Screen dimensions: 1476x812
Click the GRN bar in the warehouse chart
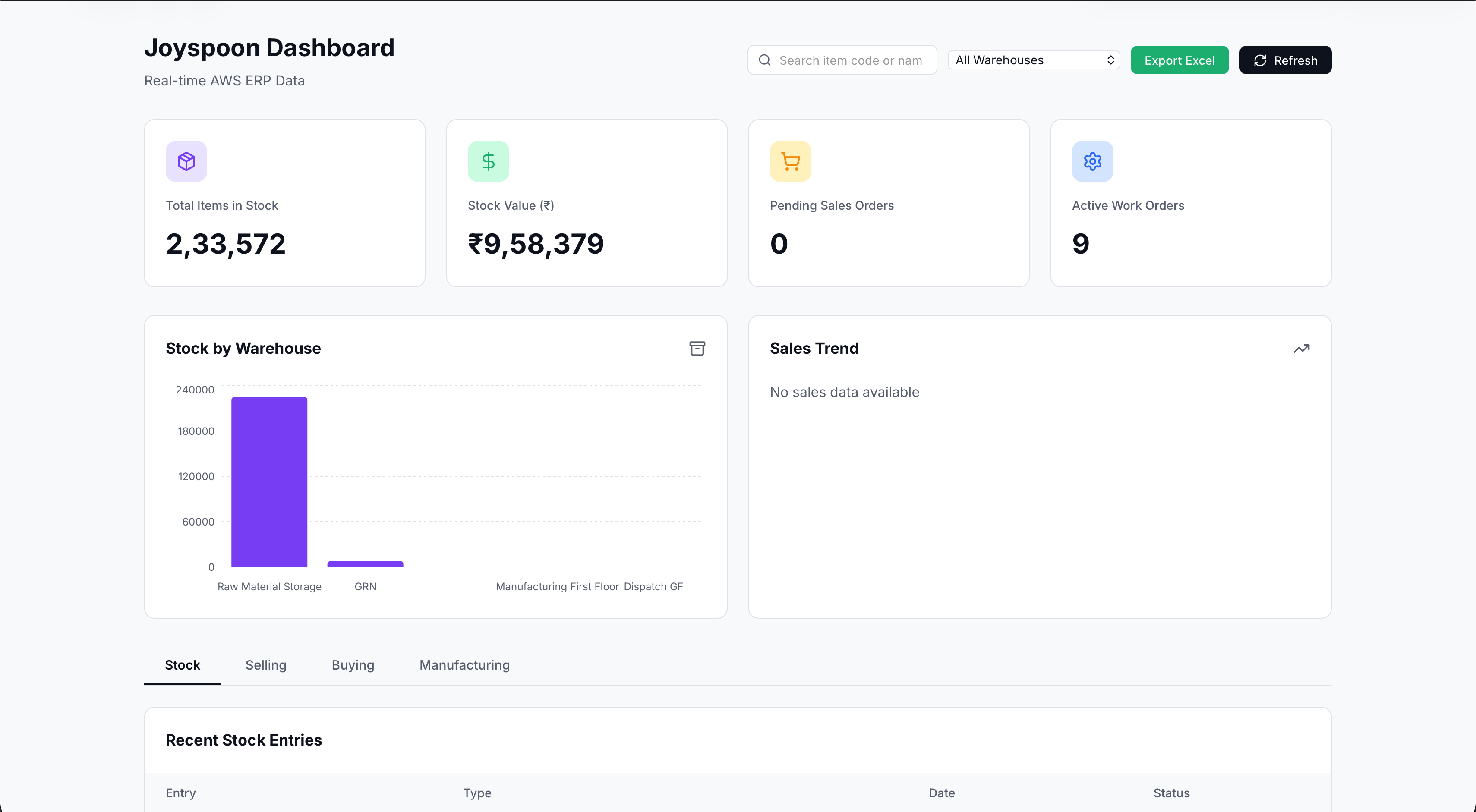click(365, 564)
